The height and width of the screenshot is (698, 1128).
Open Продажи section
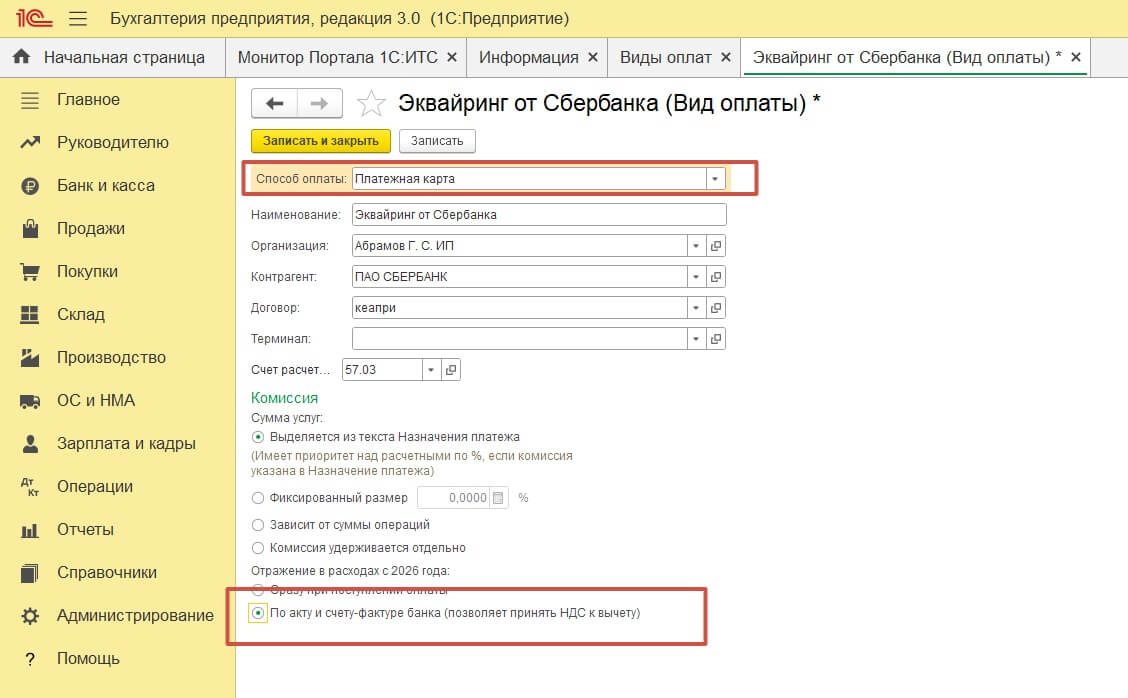[91, 229]
